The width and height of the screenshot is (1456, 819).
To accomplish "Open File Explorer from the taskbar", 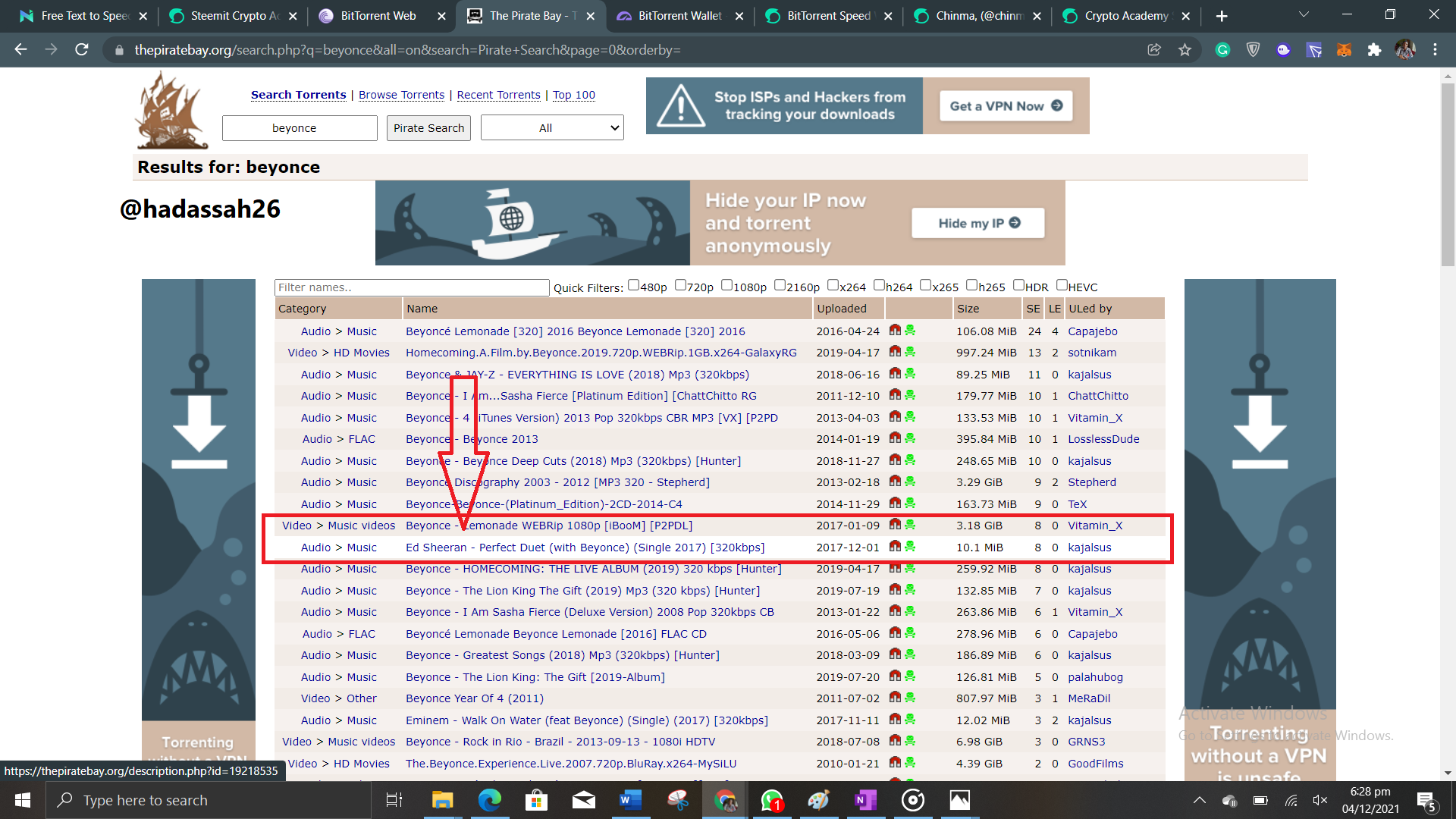I will coord(442,800).
